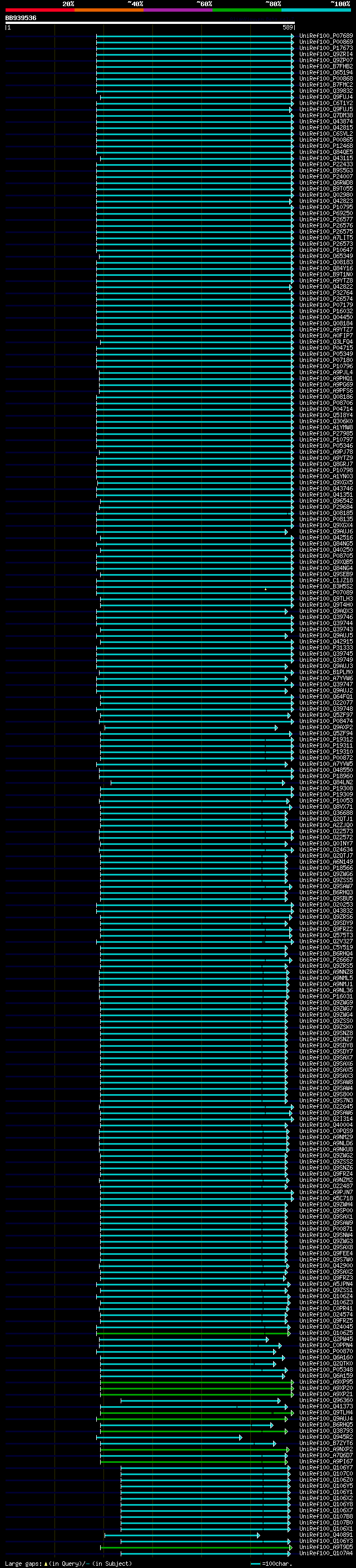This screenshot has height=1568, width=356.
Task: Click hit label UniRef100_P69250
Action: [325, 214]
